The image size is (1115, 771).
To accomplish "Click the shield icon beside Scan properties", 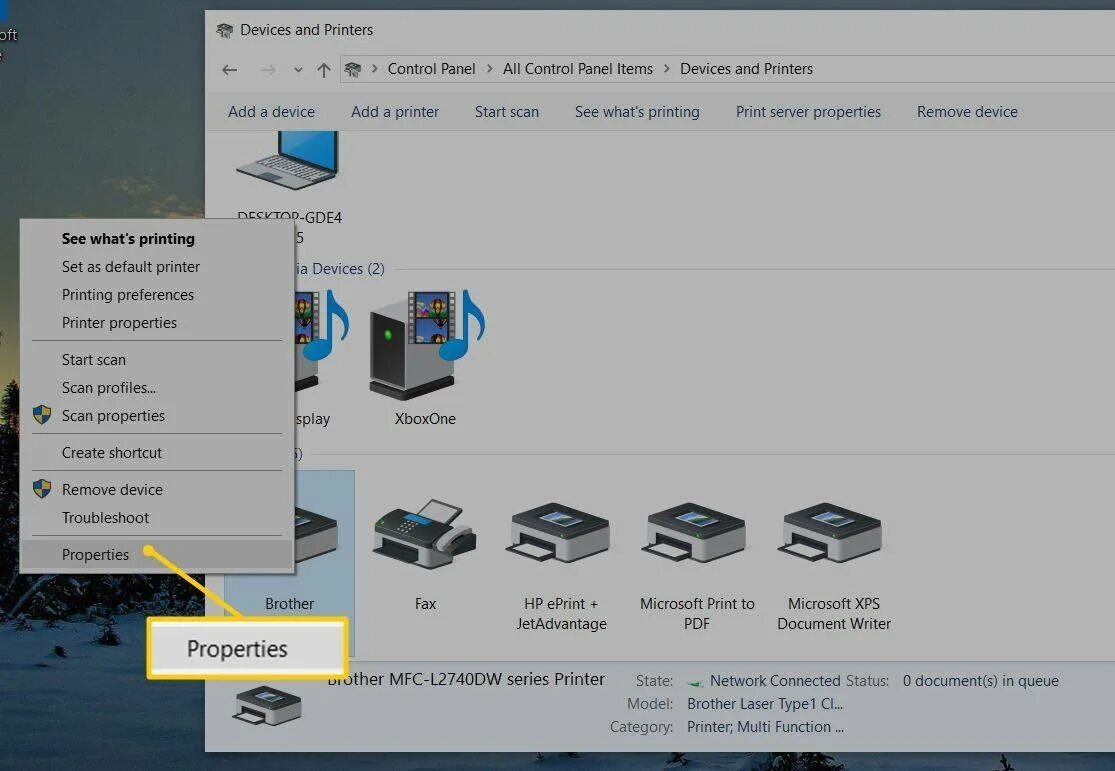I will (42, 415).
